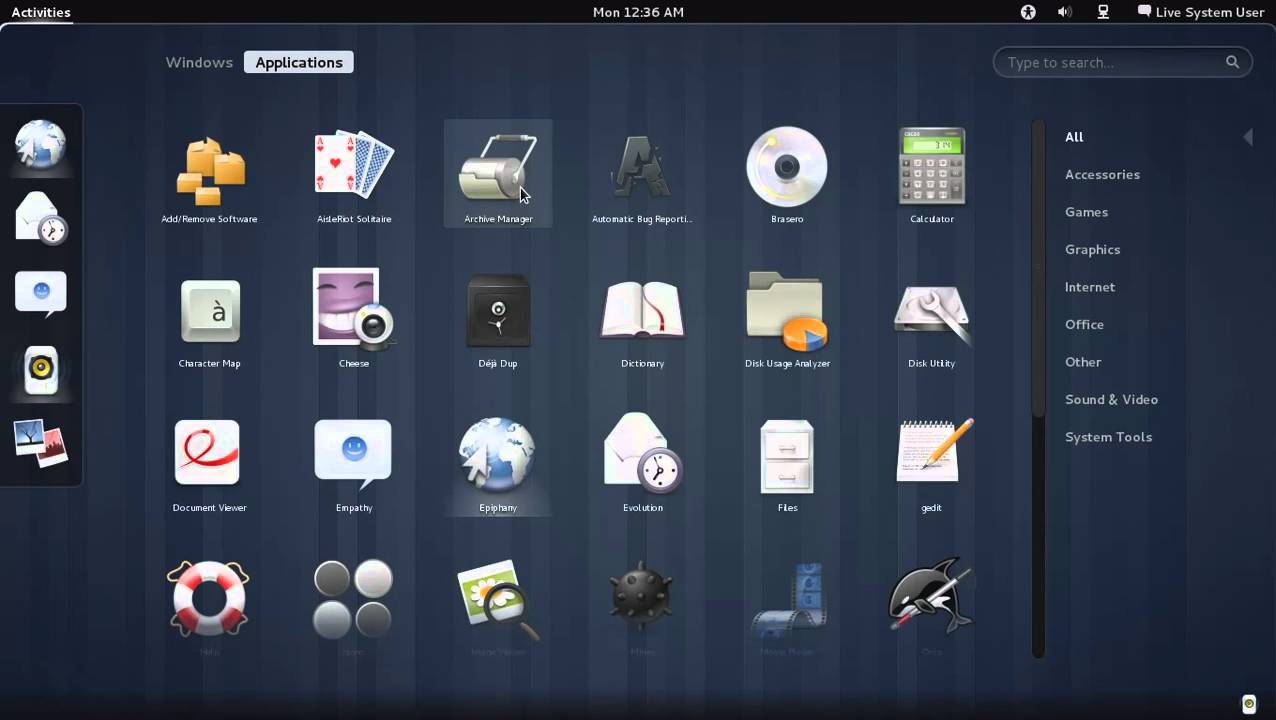Screen dimensions: 1276x720
Task: Open Epiphany browser from the dash
Action: [41, 145]
